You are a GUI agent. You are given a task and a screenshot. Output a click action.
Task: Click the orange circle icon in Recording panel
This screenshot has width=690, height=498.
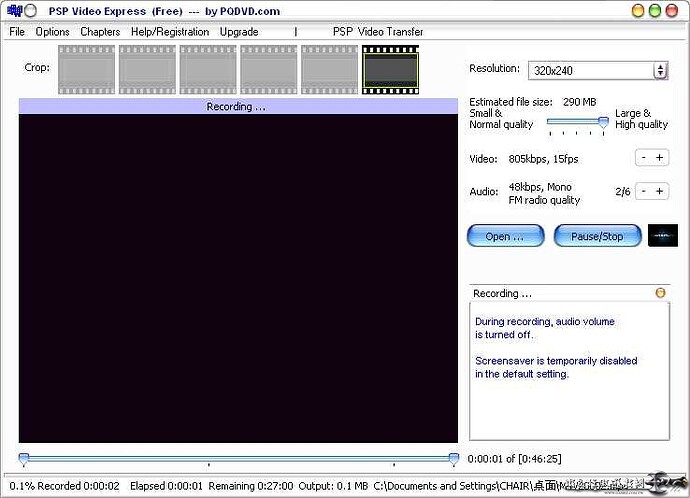coord(660,293)
